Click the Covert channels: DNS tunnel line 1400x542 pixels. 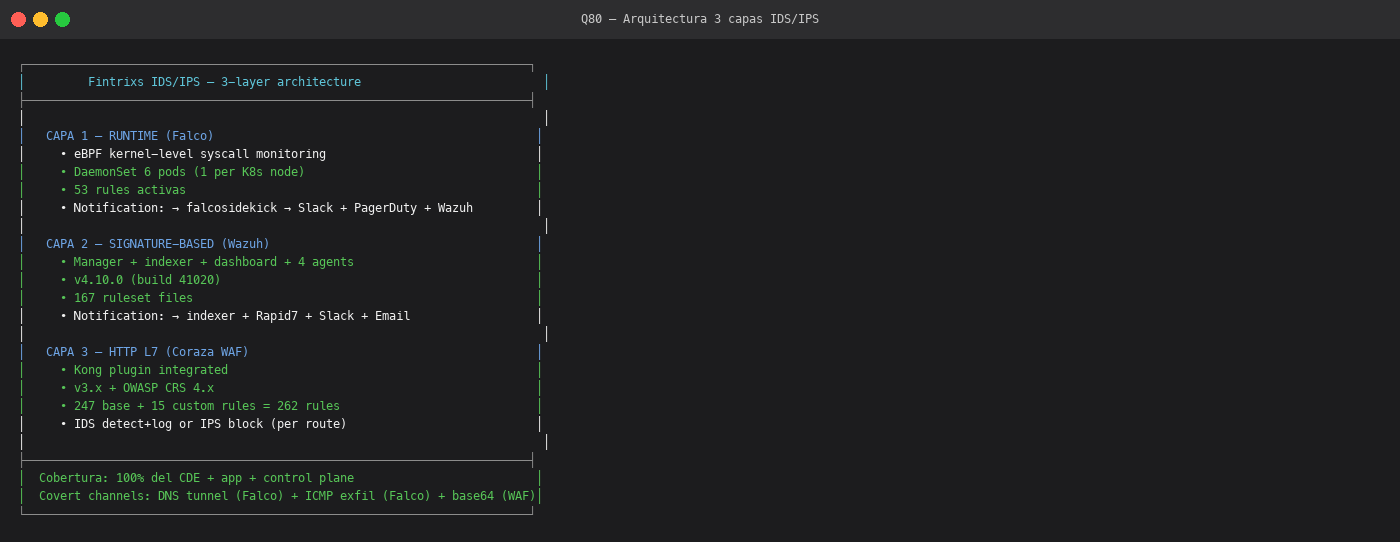287,496
